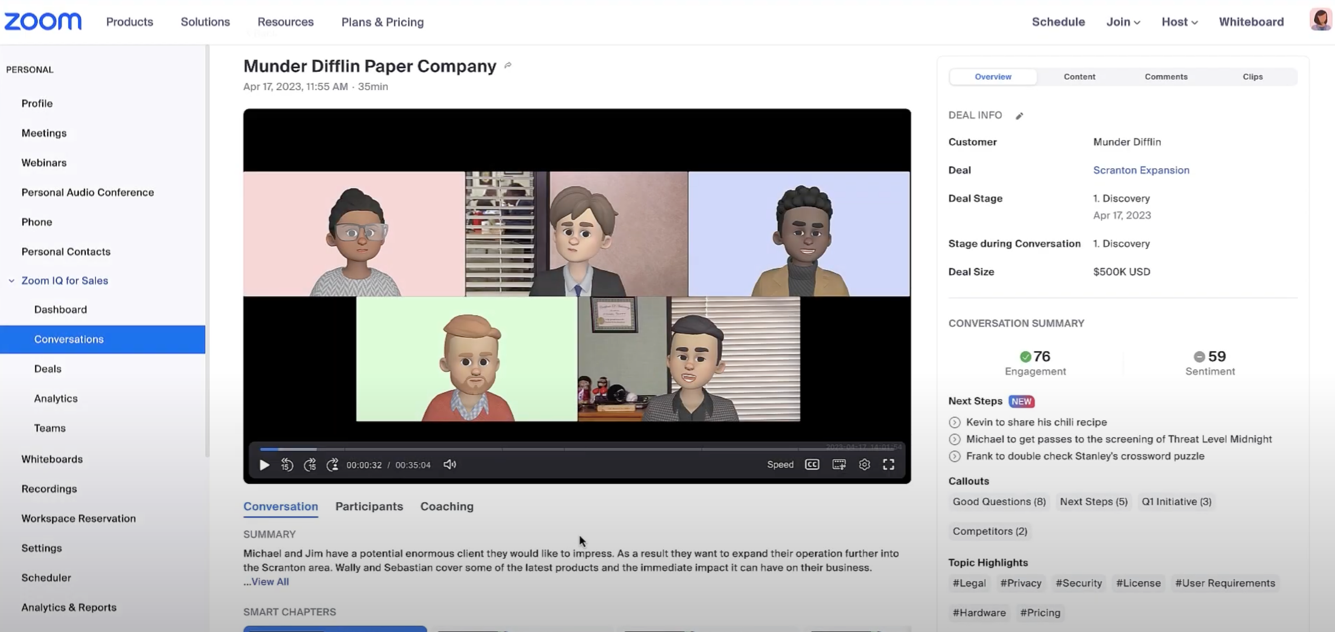Click the #Pricing topic tag
Screen dimensions: 1335x632
click(x=1040, y=613)
